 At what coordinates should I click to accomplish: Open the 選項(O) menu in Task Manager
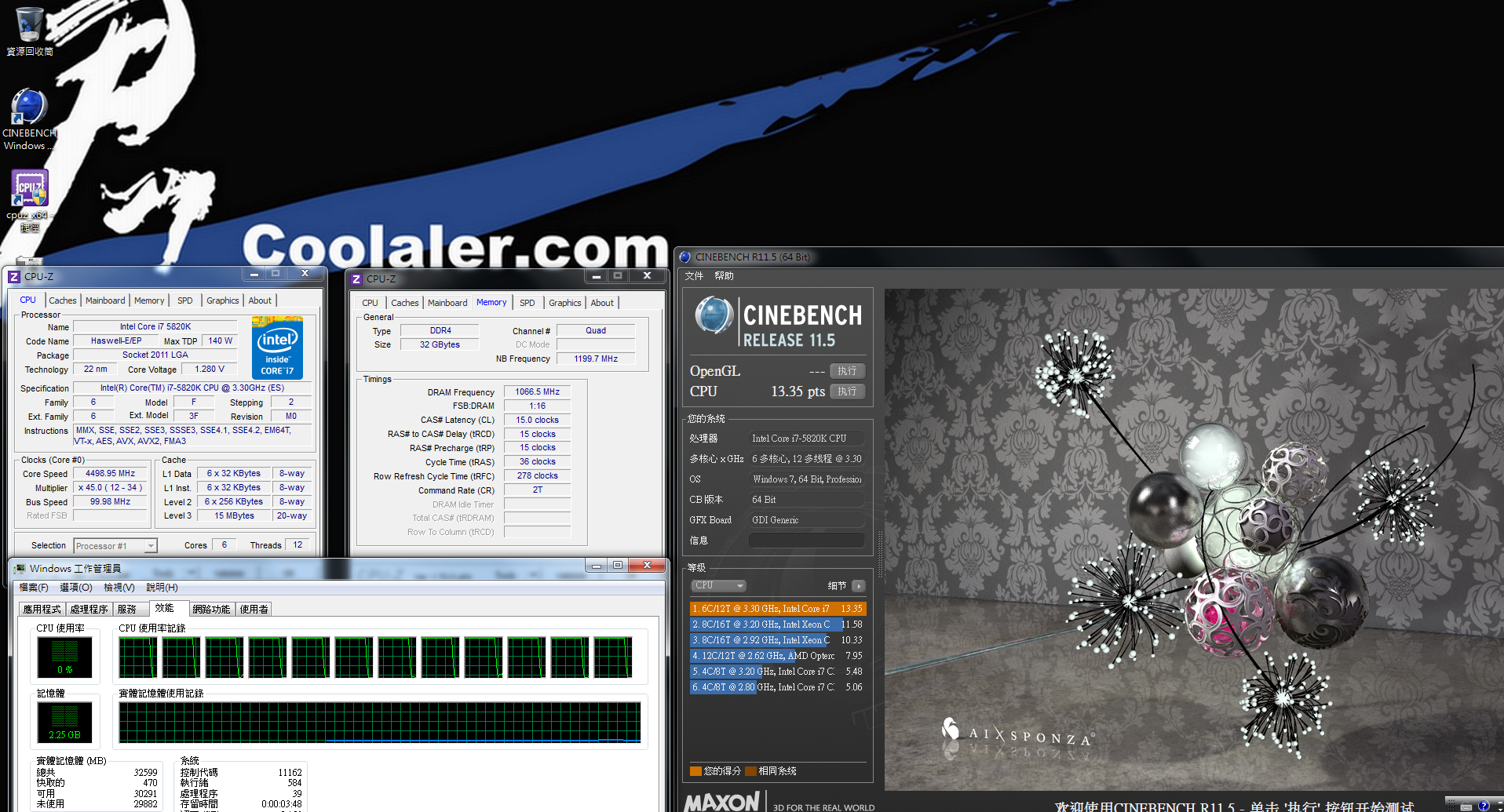click(76, 588)
